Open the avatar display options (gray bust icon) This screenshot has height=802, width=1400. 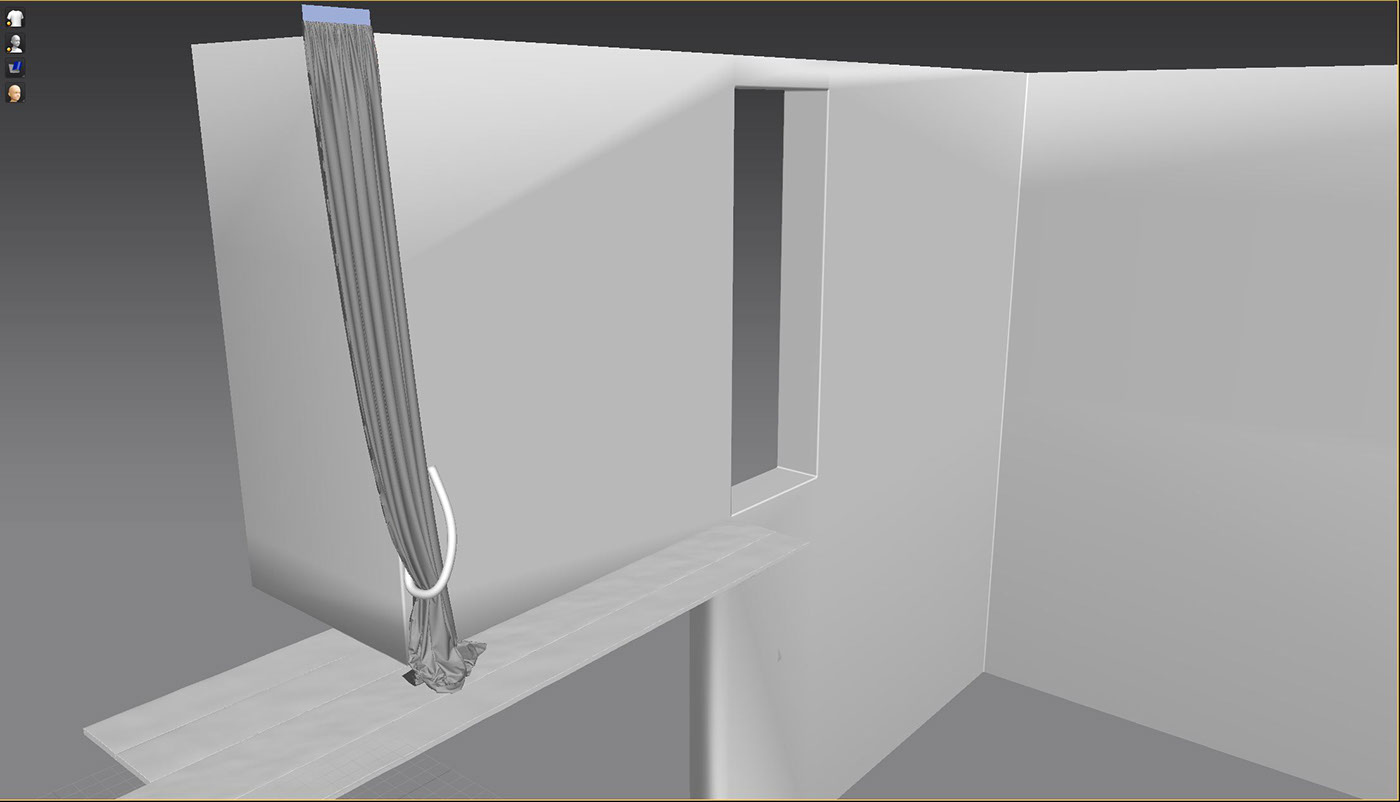click(15, 43)
